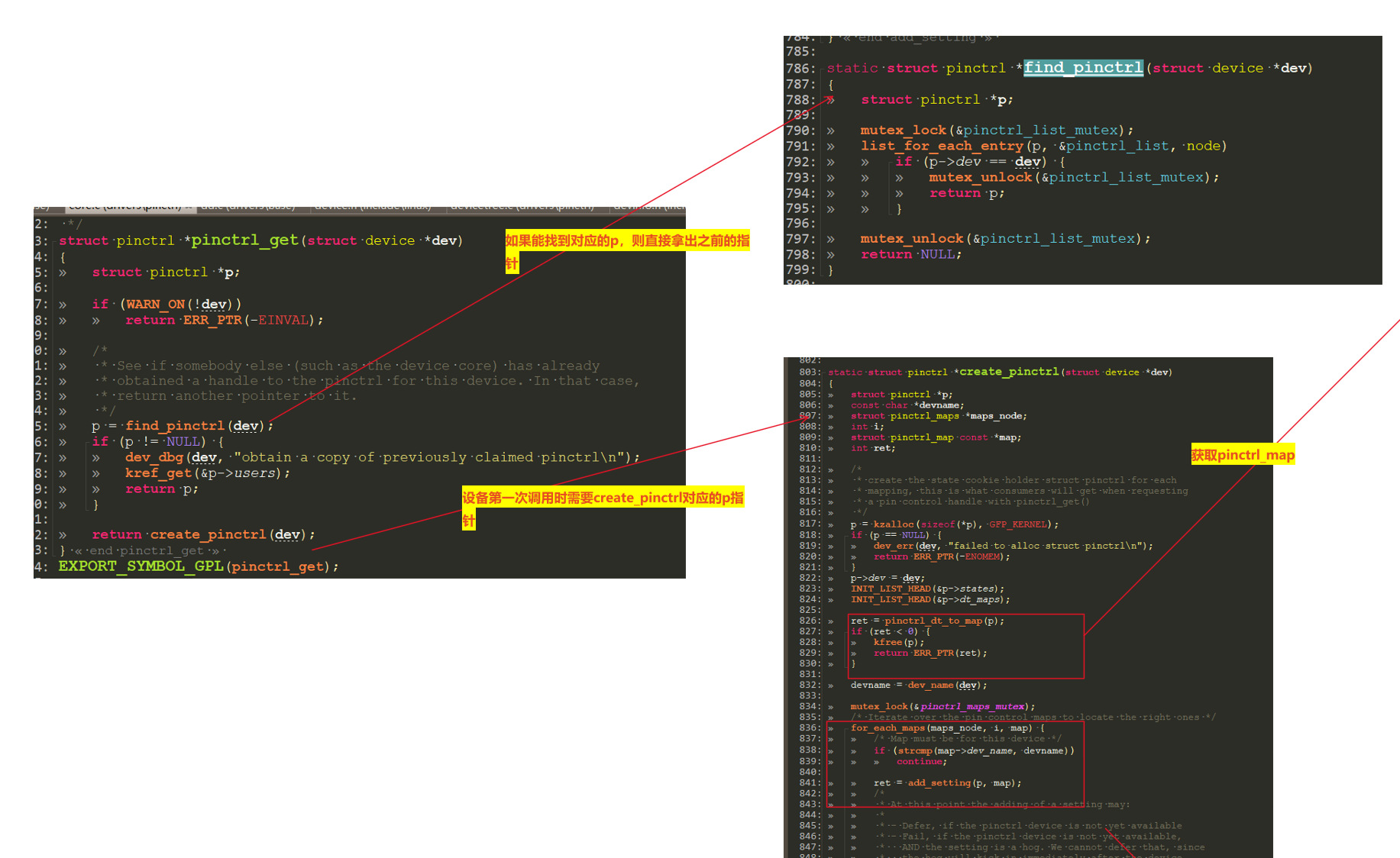Click the add_setting call on line 841
The width and height of the screenshot is (1400, 858).
click(x=940, y=782)
